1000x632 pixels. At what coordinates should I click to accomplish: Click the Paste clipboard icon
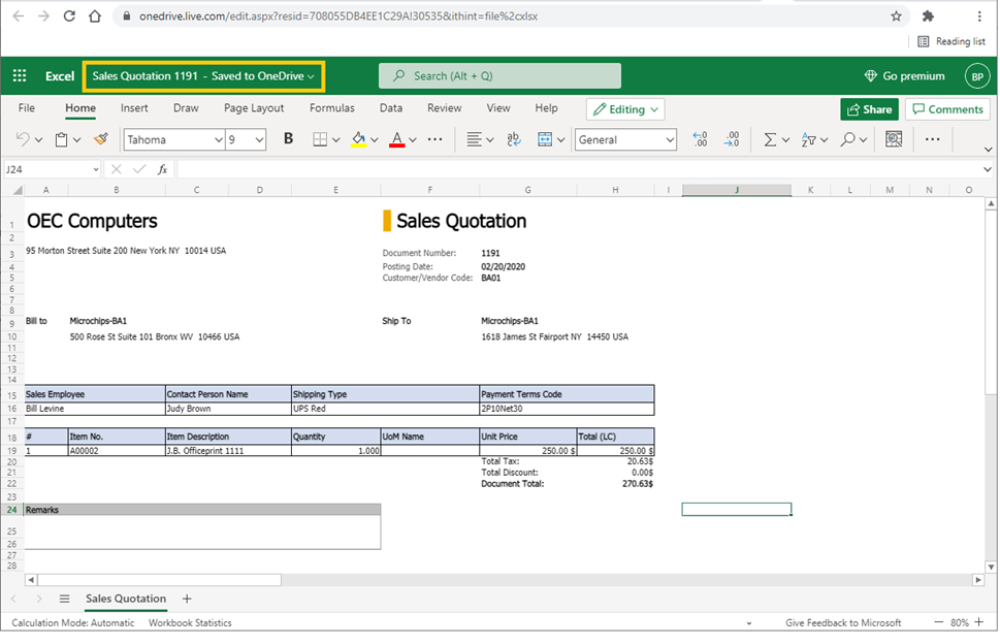point(61,139)
